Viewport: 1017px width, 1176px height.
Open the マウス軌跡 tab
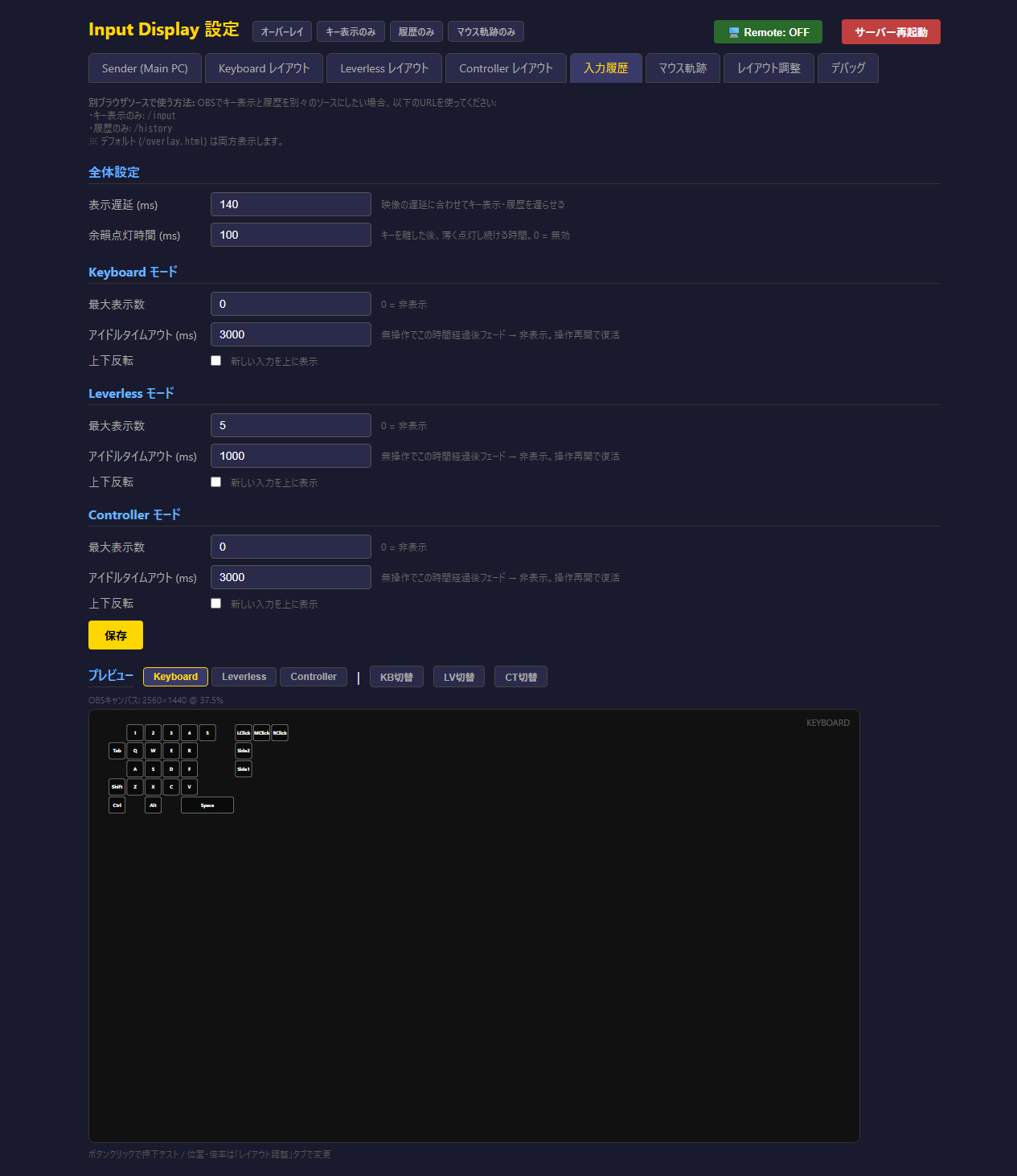(x=683, y=68)
